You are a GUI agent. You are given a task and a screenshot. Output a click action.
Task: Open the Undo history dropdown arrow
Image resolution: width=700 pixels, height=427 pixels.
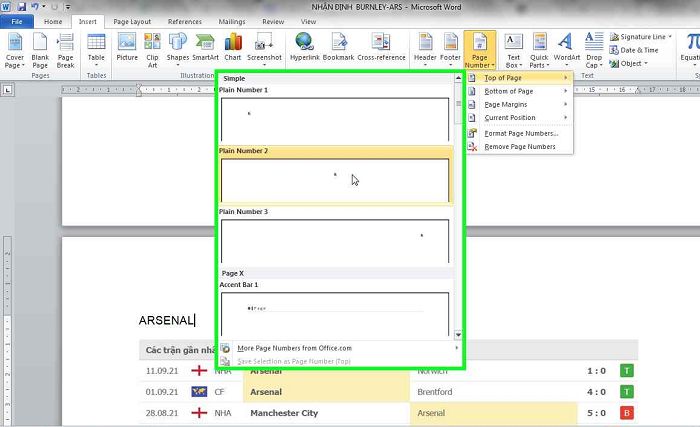[x=44, y=7]
